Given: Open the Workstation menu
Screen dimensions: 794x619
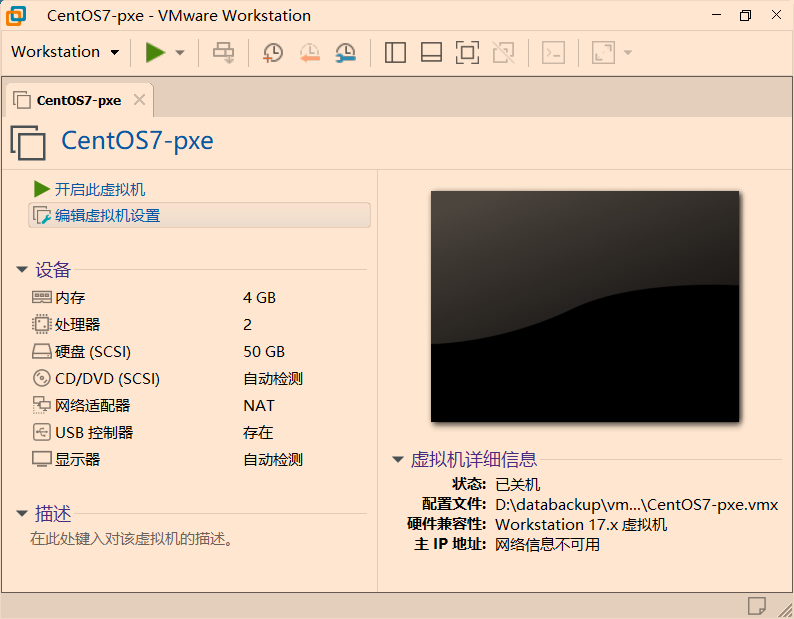Looking at the screenshot, I should (65, 52).
